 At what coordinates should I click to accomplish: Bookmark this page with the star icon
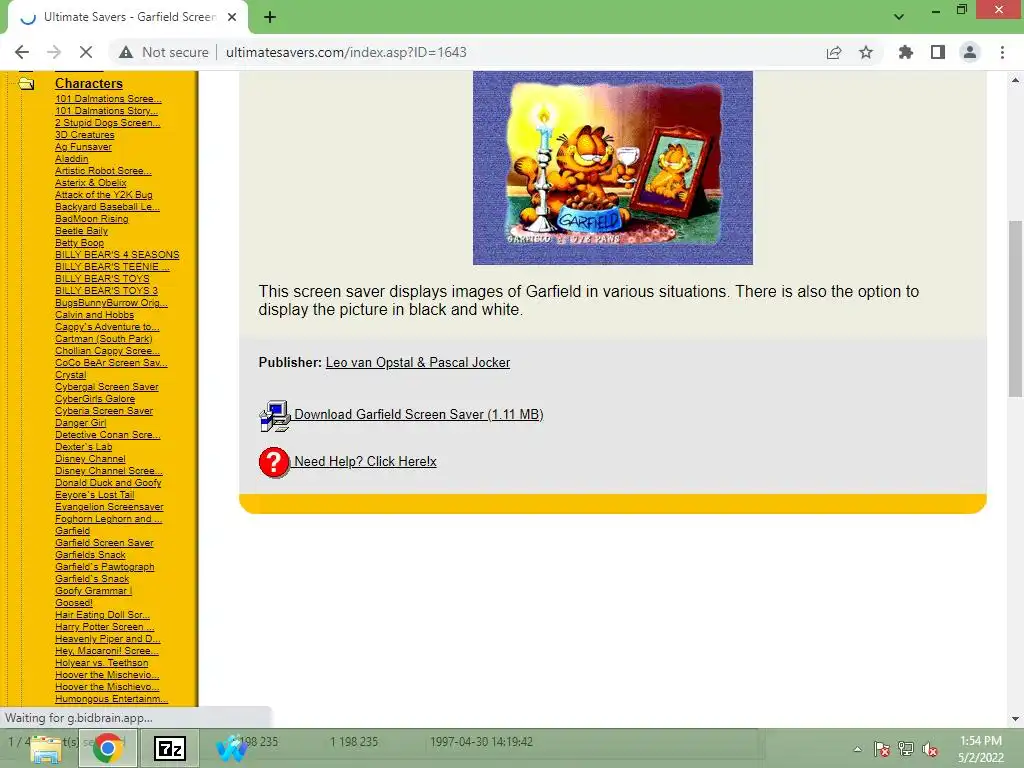866,52
